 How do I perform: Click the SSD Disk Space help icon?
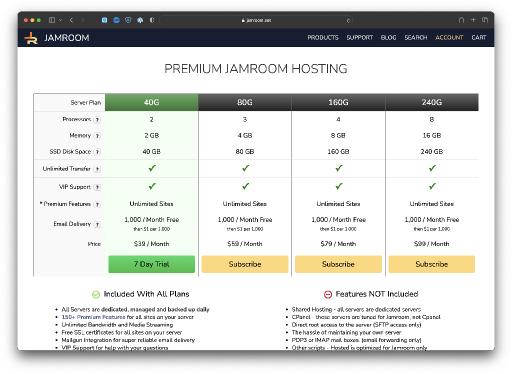tap(97, 152)
